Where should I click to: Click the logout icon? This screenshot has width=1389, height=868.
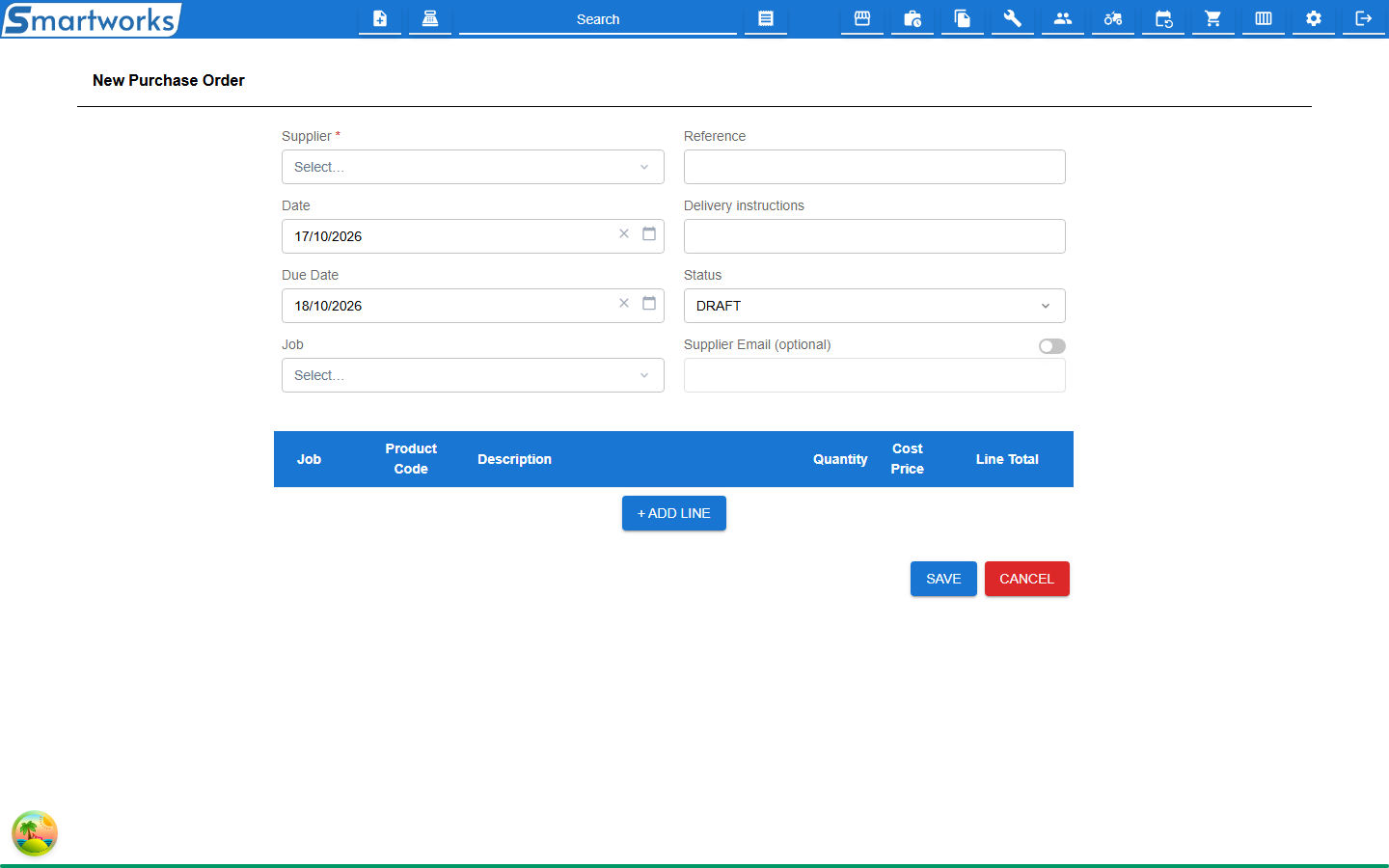tap(1364, 18)
